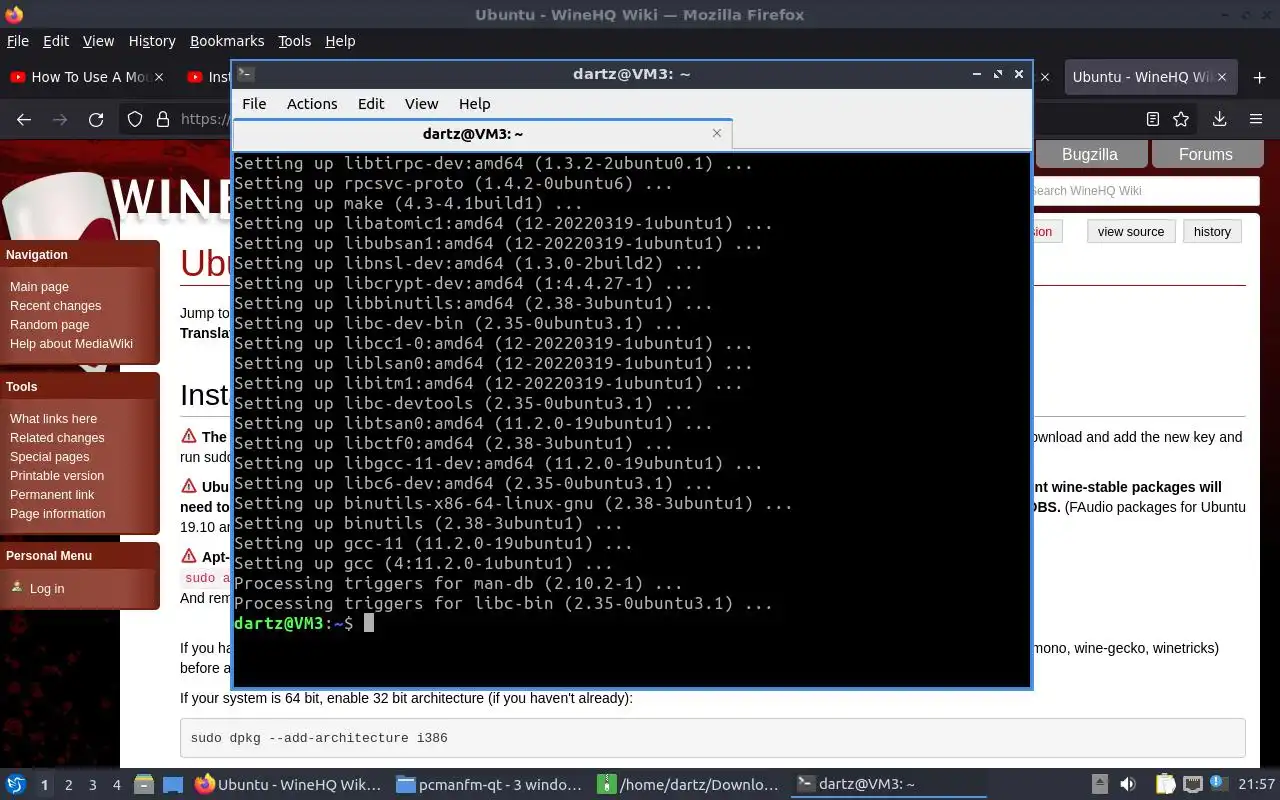
Task: Close the tab left of Ubuntu WineHQ tab
Action: click(x=1045, y=77)
